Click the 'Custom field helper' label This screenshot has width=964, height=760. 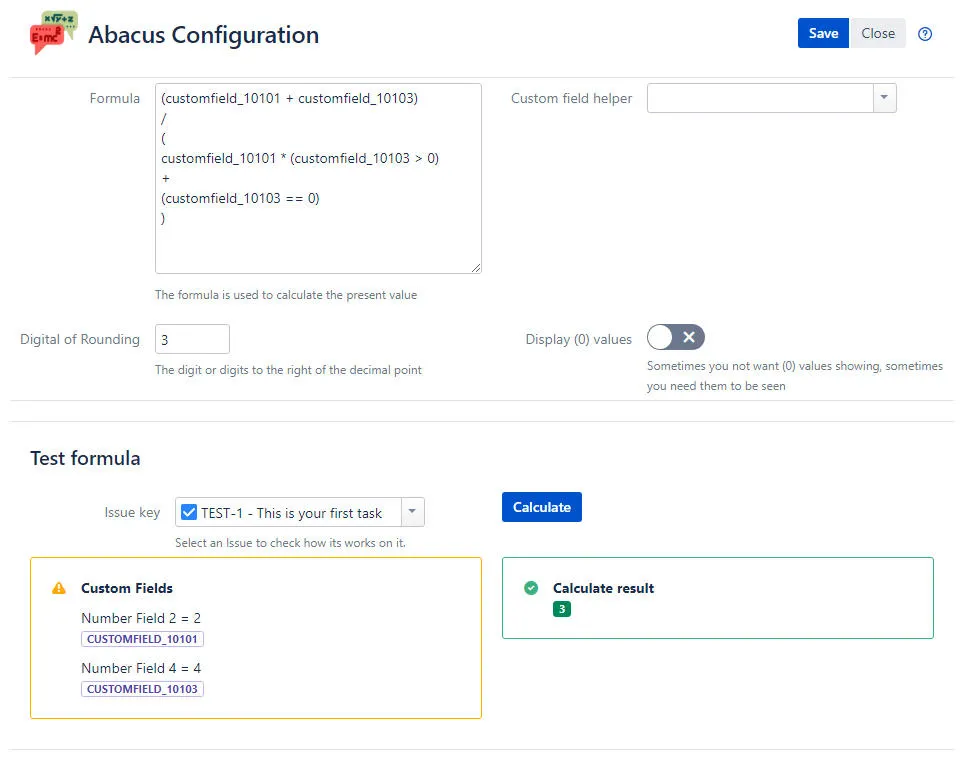tap(571, 98)
